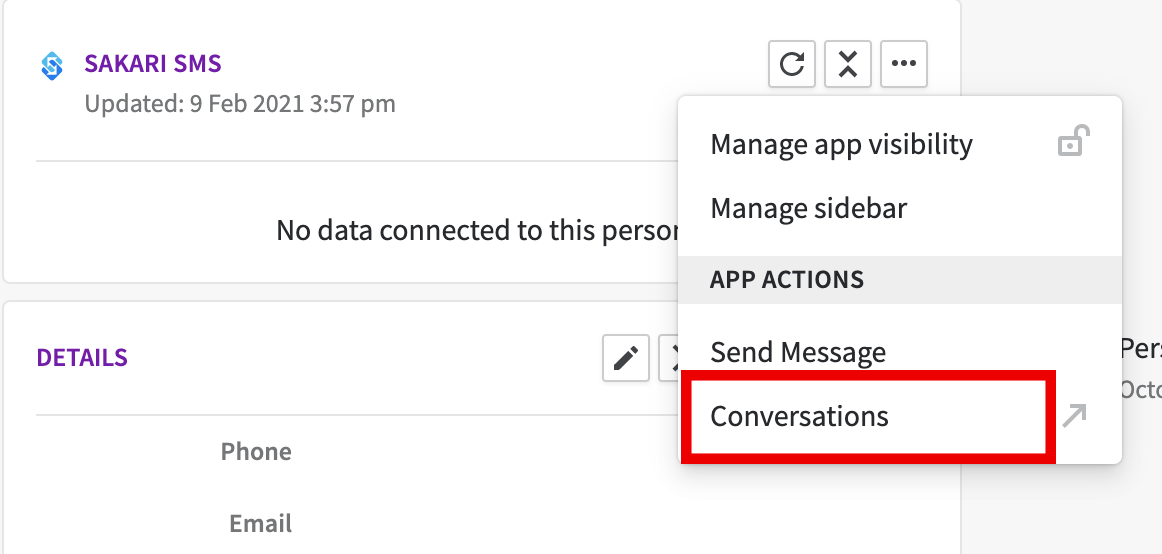
Task: Click the DETAILS section heading
Action: (x=82, y=358)
